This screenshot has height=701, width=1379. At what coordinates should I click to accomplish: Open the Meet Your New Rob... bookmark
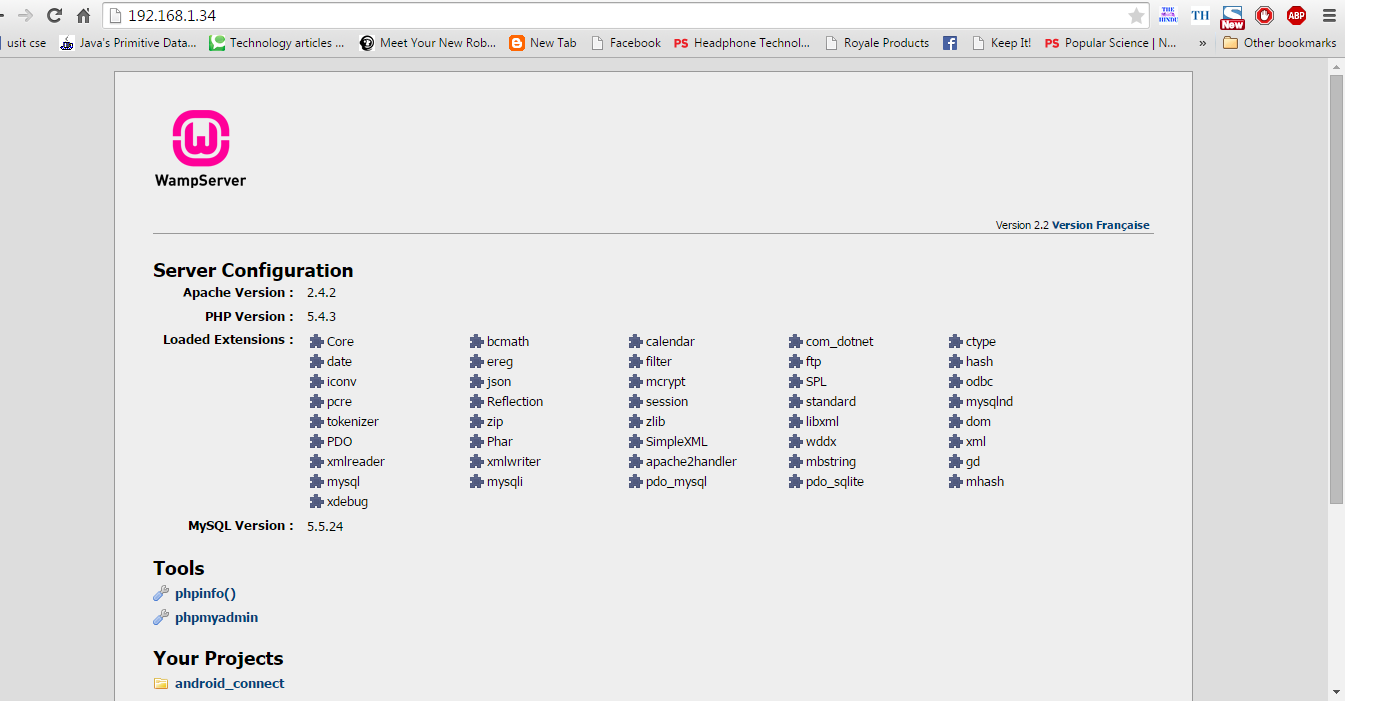(428, 43)
